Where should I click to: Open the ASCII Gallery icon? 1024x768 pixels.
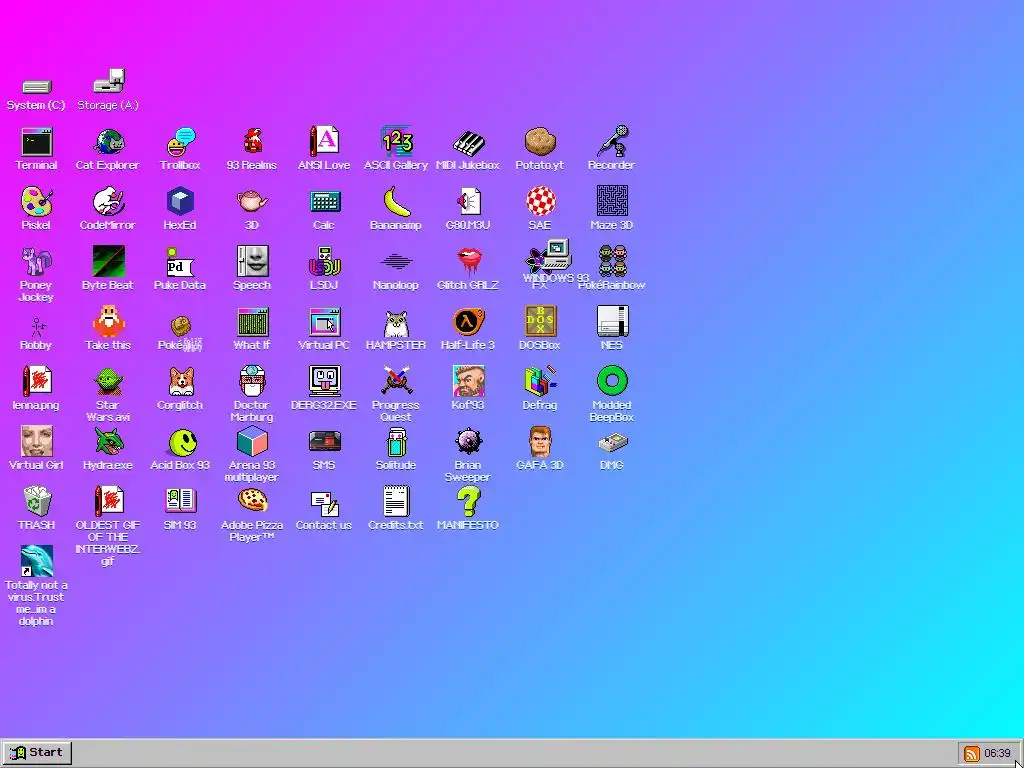coord(396,142)
